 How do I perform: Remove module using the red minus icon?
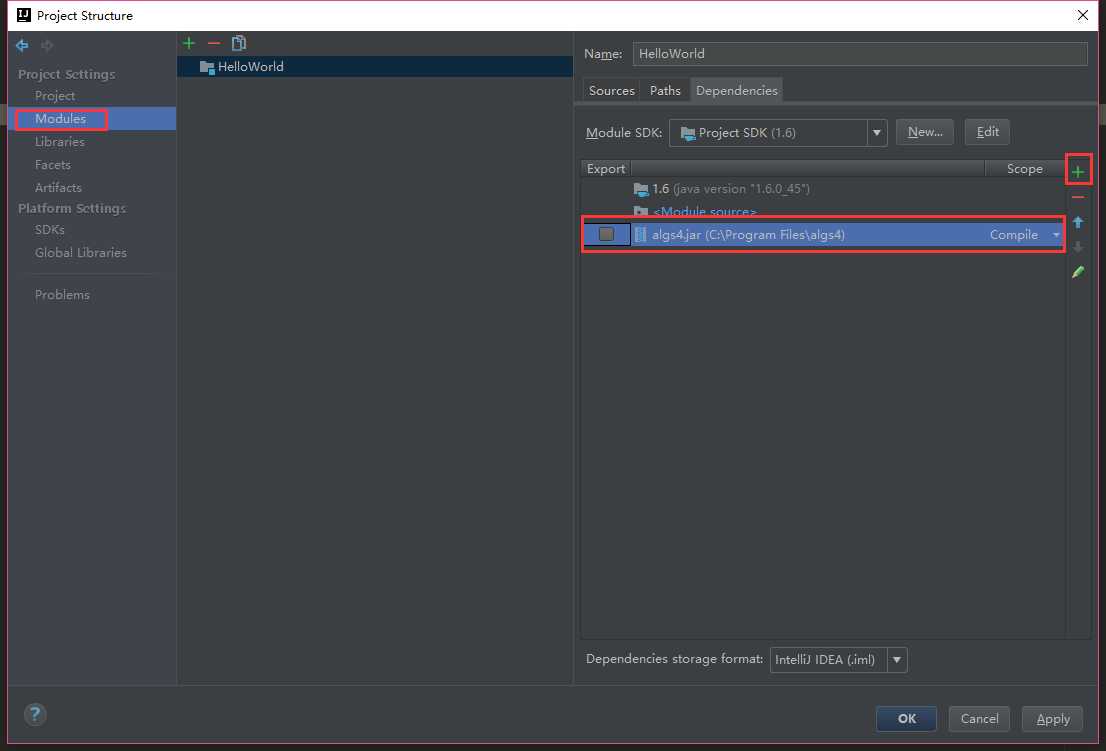214,43
